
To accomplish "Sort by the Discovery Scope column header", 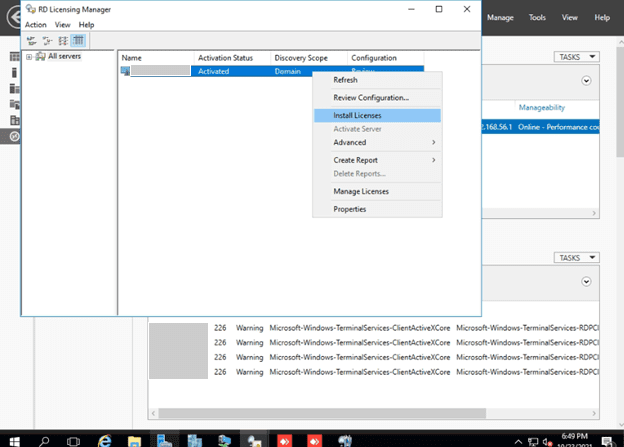I will (309, 58).
